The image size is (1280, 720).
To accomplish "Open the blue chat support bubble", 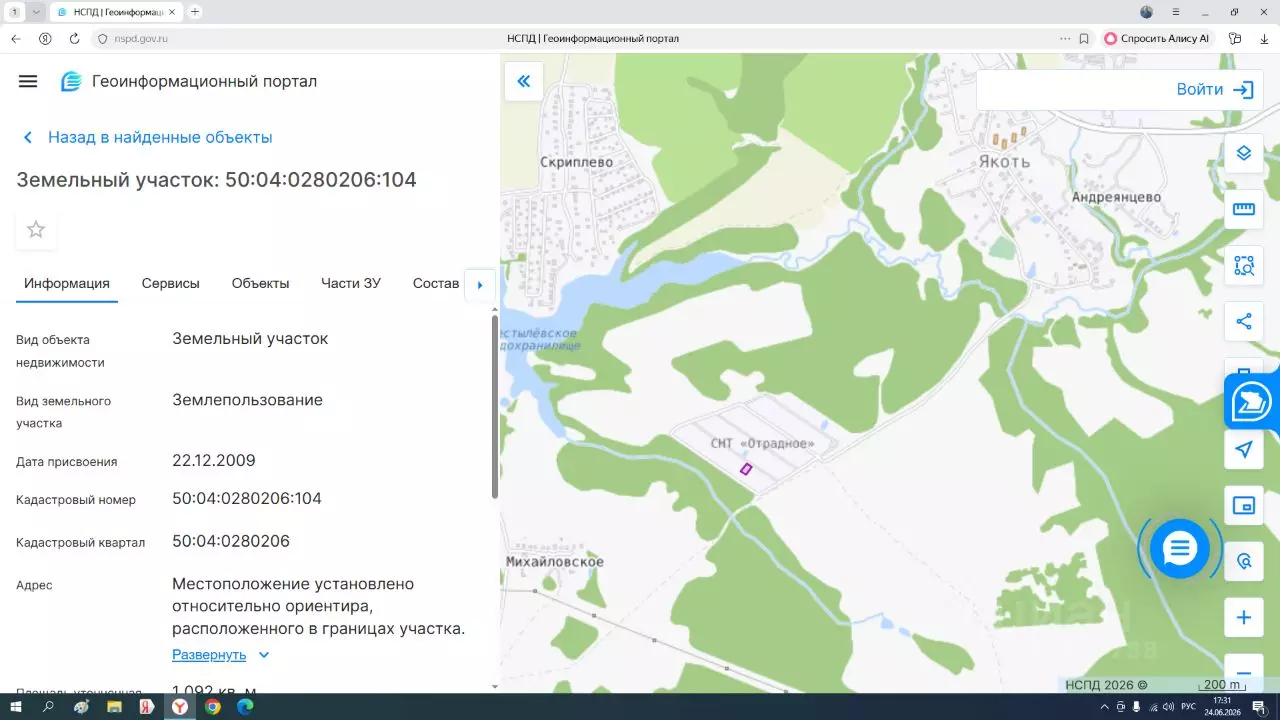I will [x=1180, y=548].
